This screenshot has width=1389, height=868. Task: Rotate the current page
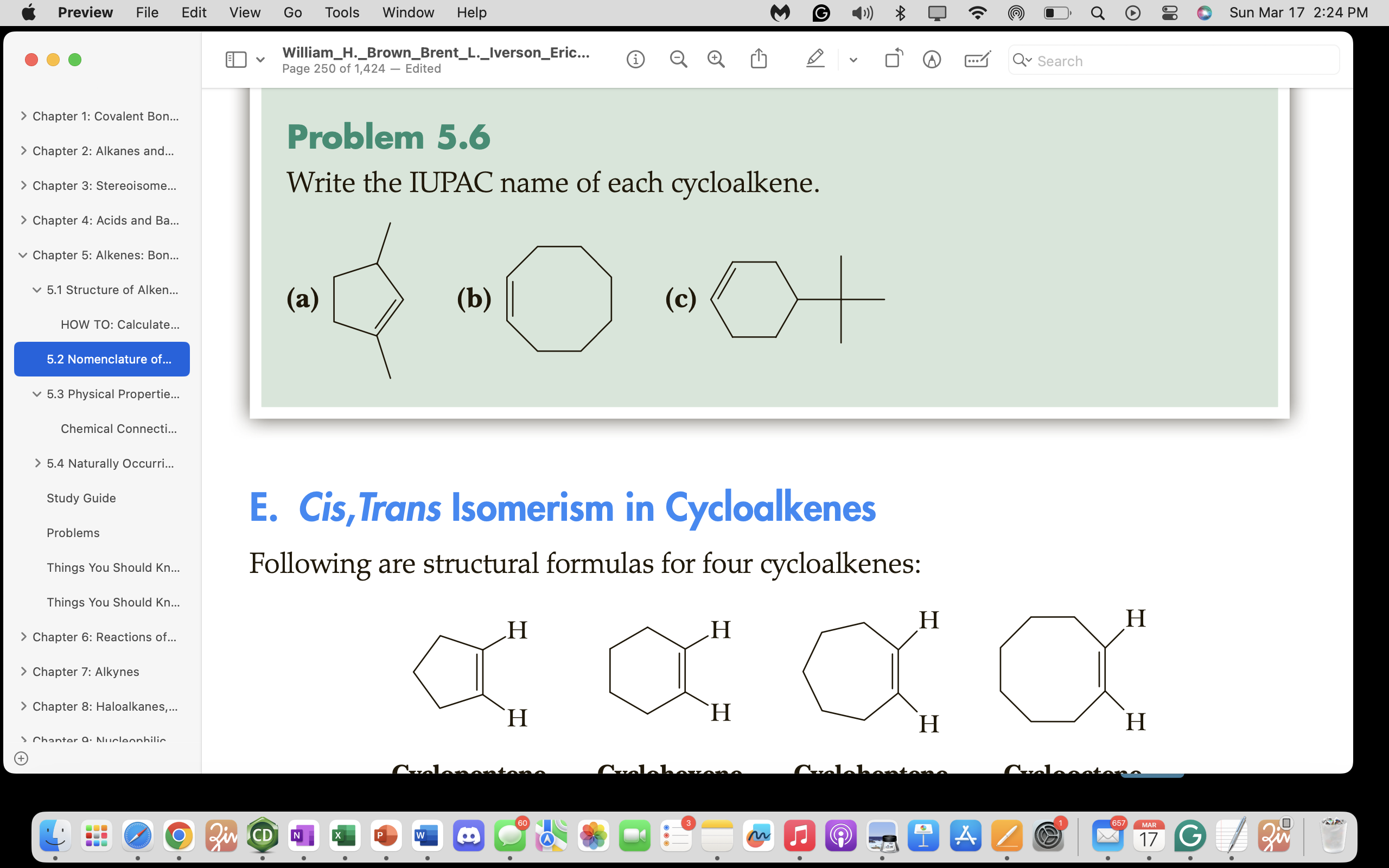coord(894,58)
